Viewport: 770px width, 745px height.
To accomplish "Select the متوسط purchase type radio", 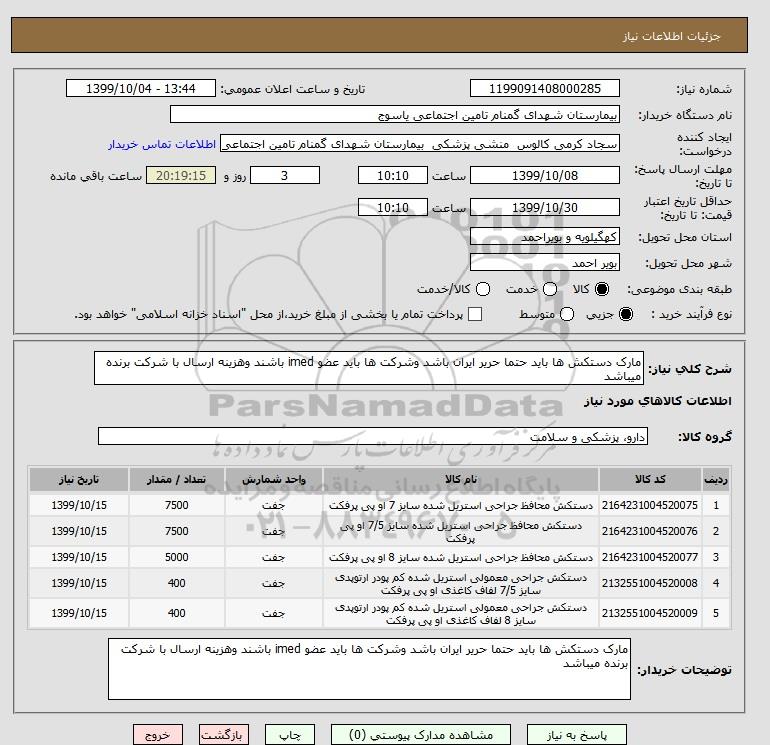I will [x=567, y=314].
